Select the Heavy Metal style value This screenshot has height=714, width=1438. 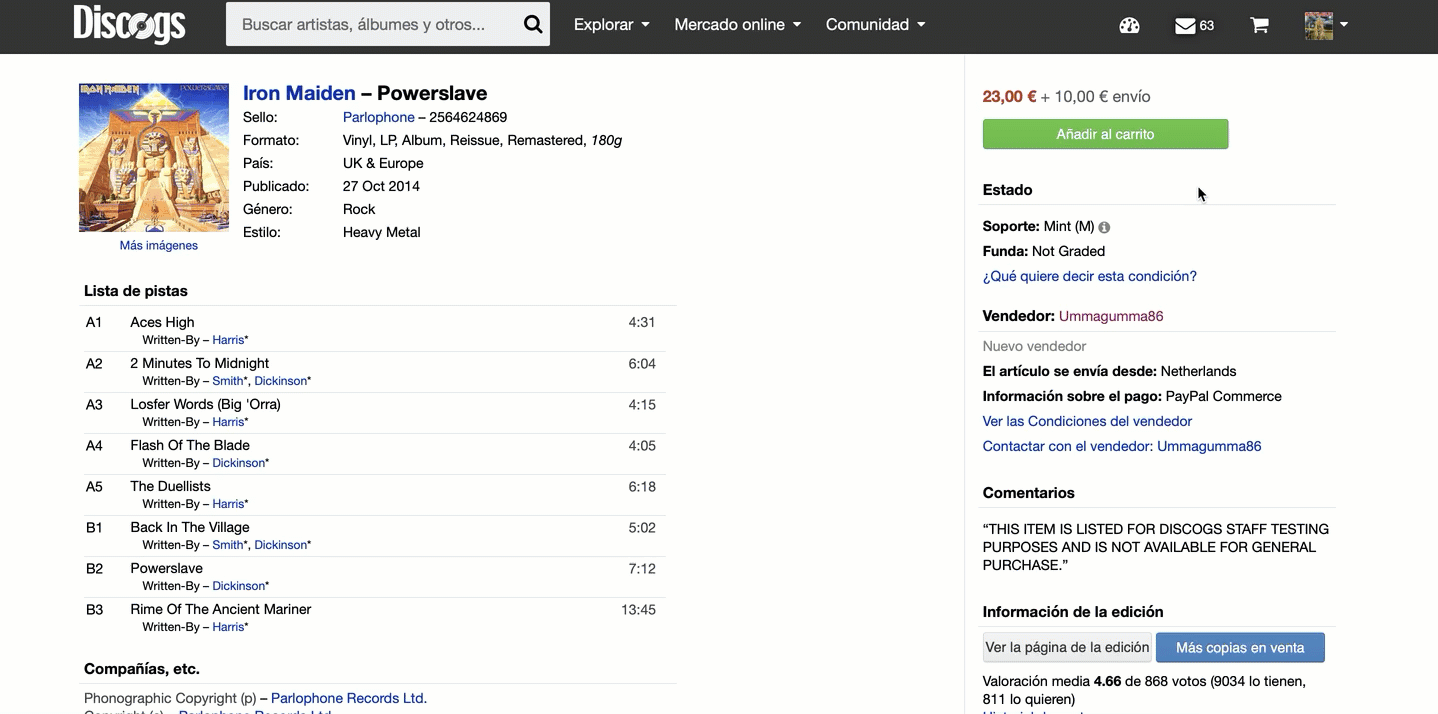pyautogui.click(x=381, y=232)
